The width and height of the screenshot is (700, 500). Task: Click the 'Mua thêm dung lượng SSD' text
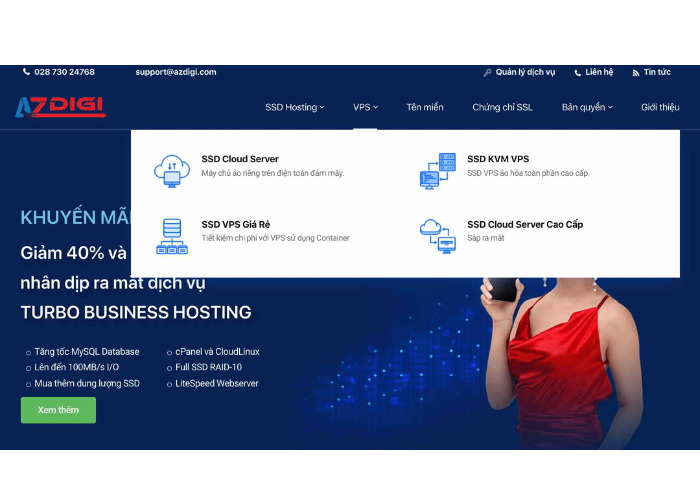pyautogui.click(x=87, y=383)
